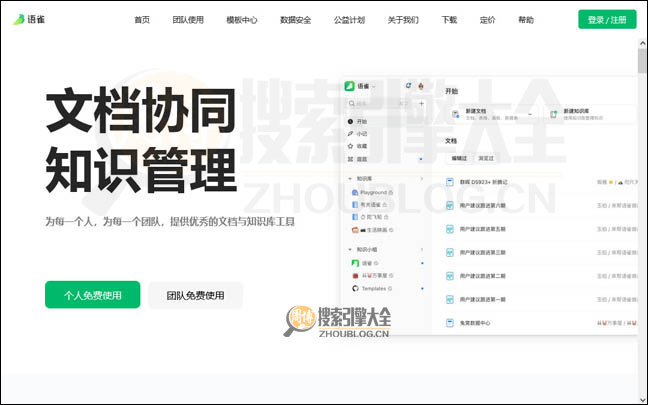Click the green 登录 / 注册 button

[x=606, y=19]
